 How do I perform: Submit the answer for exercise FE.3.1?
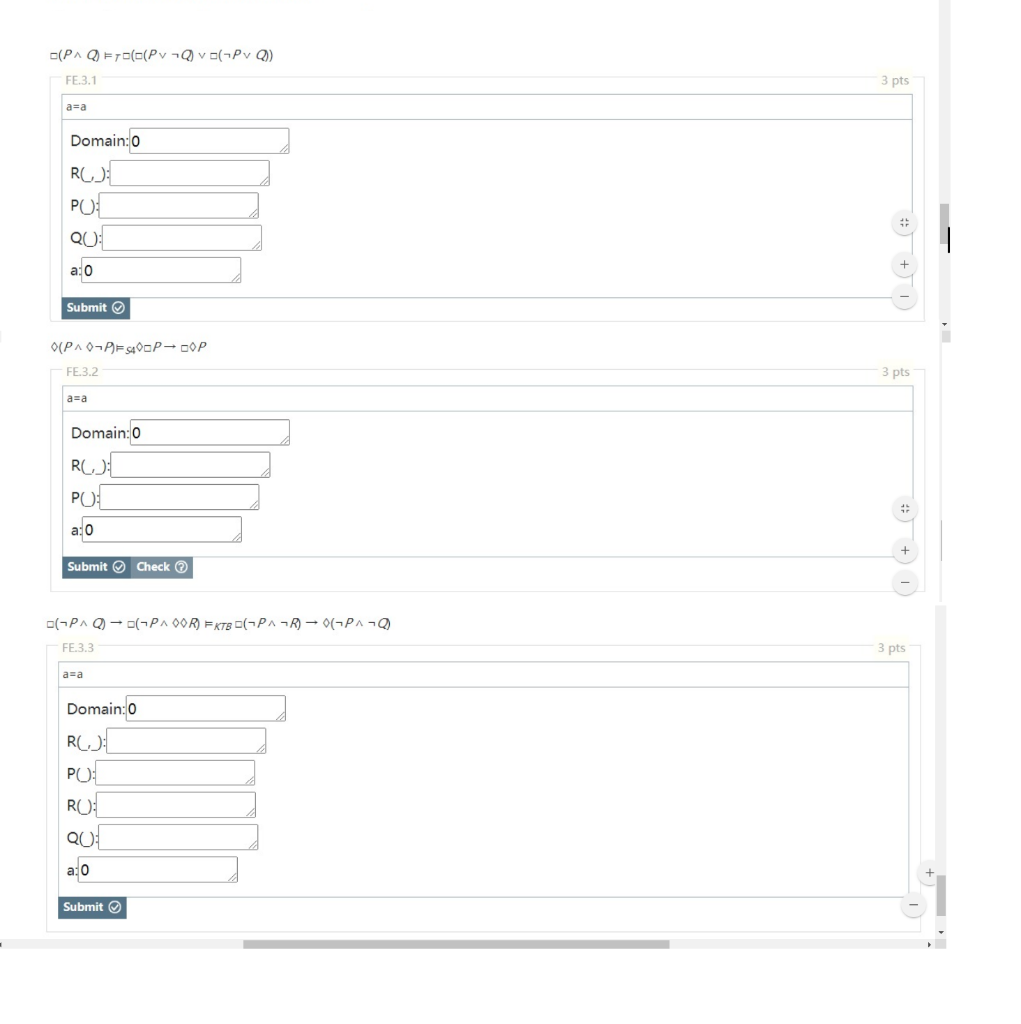tap(95, 308)
